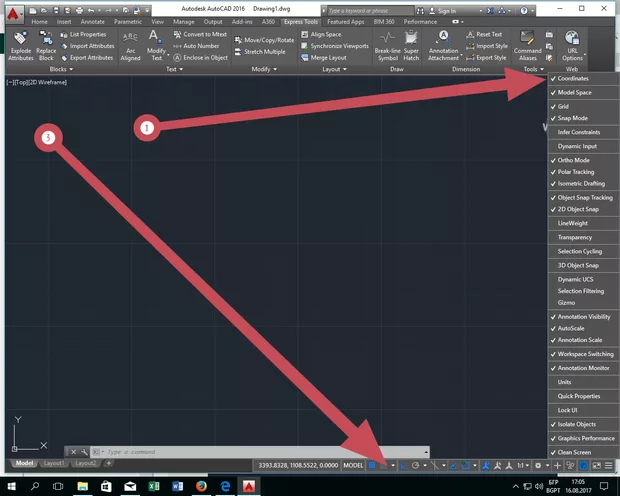This screenshot has width=620, height=496.
Task: Select the Arc Aligned text tool
Action: [x=130, y=47]
